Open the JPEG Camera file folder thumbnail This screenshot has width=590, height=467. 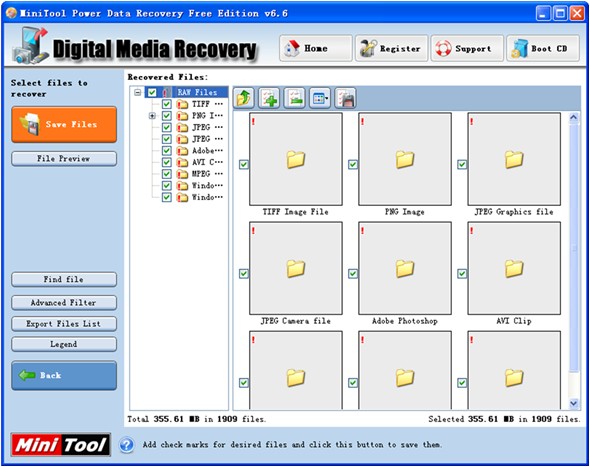(x=296, y=268)
